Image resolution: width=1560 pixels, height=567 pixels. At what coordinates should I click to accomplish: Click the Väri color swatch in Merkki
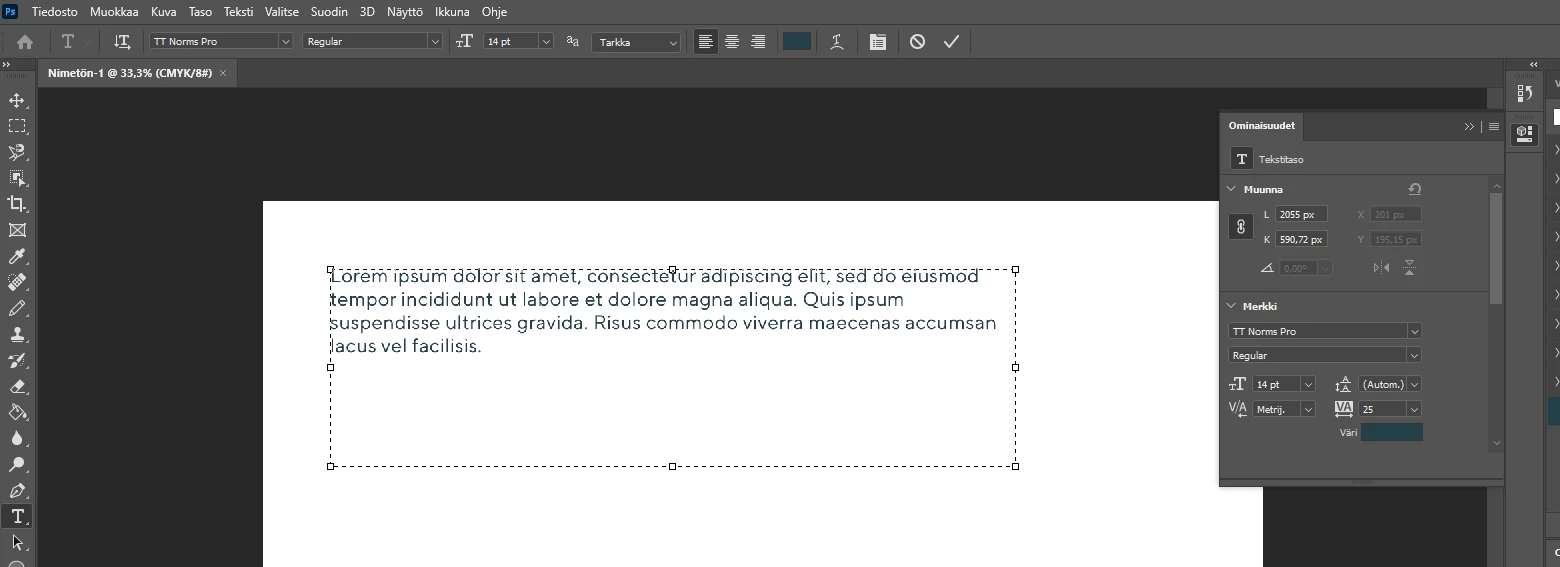[x=1391, y=432]
